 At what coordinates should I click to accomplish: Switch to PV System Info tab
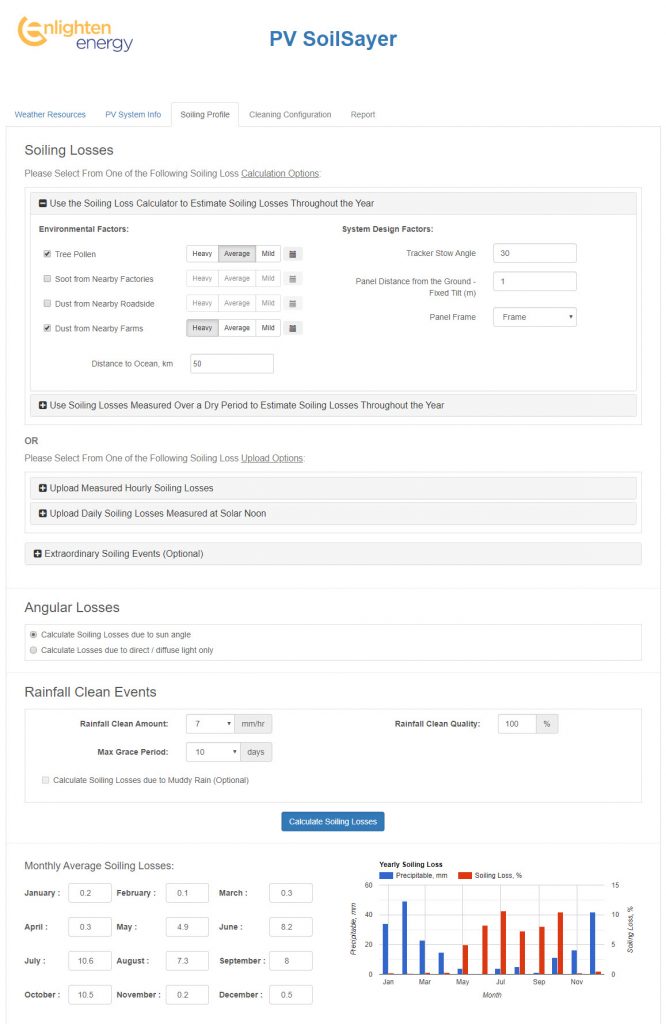point(133,115)
